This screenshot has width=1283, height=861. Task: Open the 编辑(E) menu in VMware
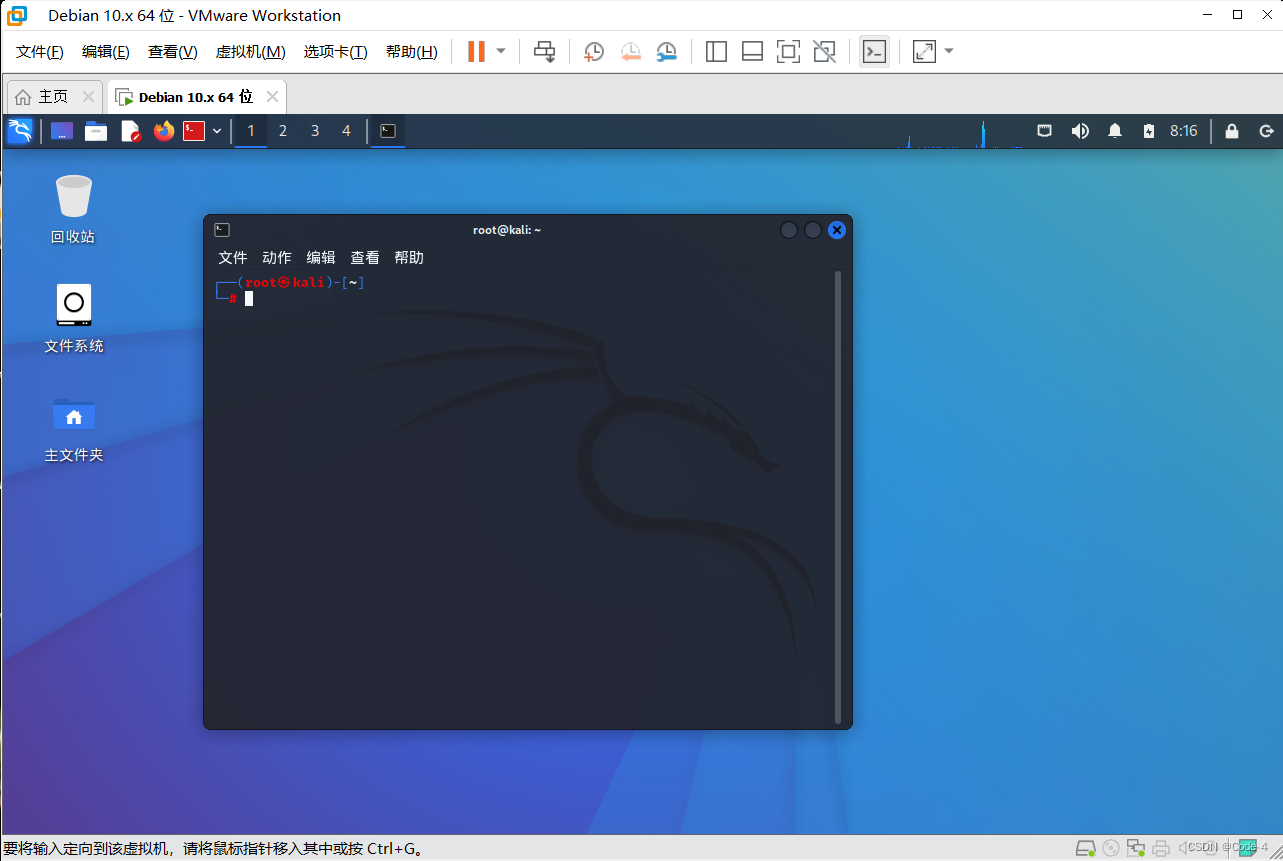[106, 52]
